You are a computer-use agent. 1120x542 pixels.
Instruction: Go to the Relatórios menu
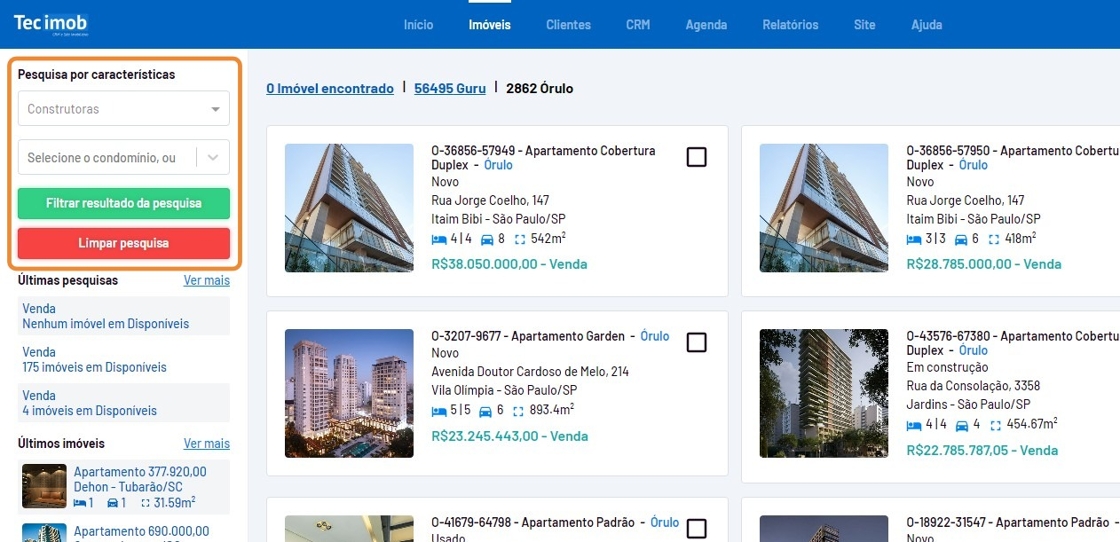790,25
